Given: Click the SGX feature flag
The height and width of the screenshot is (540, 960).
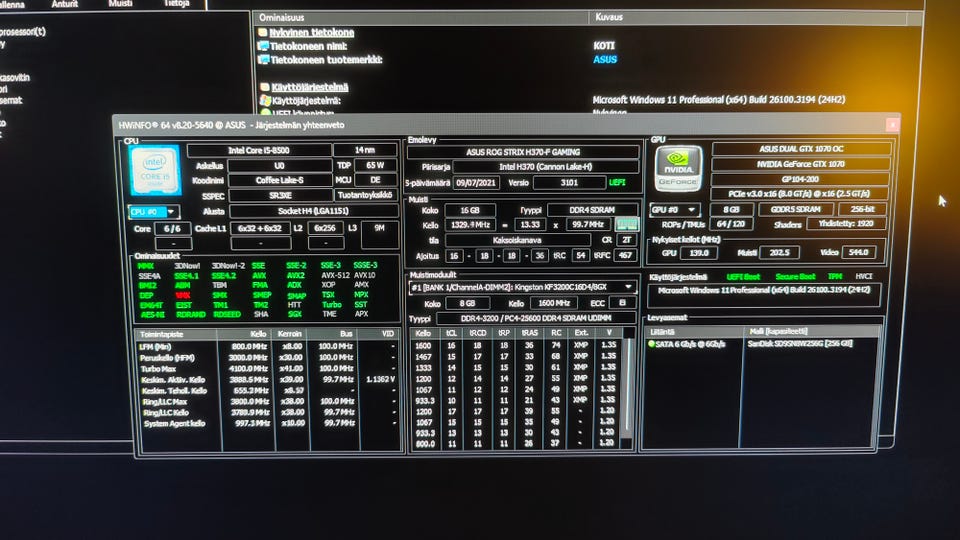Looking at the screenshot, I should coord(294,314).
